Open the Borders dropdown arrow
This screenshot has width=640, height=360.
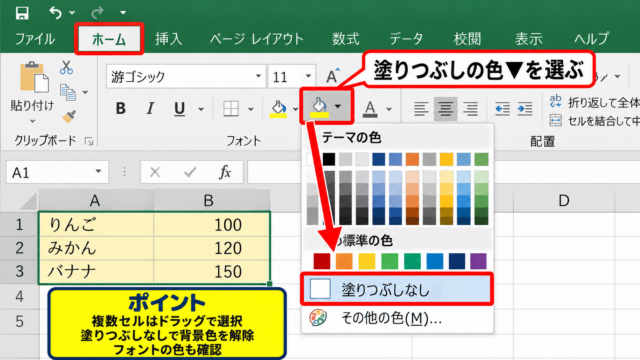click(251, 109)
